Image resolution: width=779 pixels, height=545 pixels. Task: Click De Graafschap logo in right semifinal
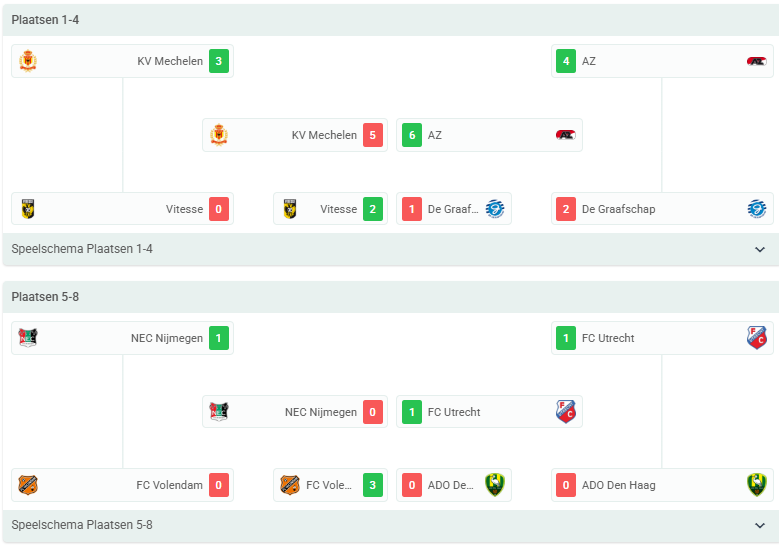(x=757, y=209)
